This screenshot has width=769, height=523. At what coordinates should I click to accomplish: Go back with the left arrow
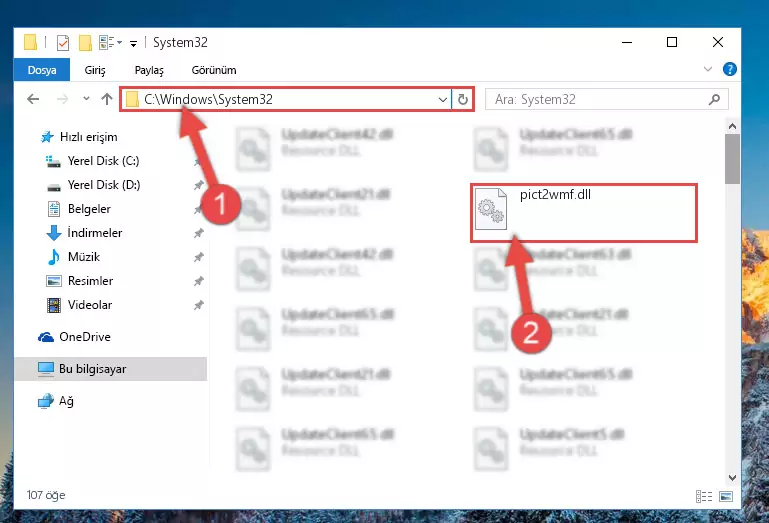(33, 99)
